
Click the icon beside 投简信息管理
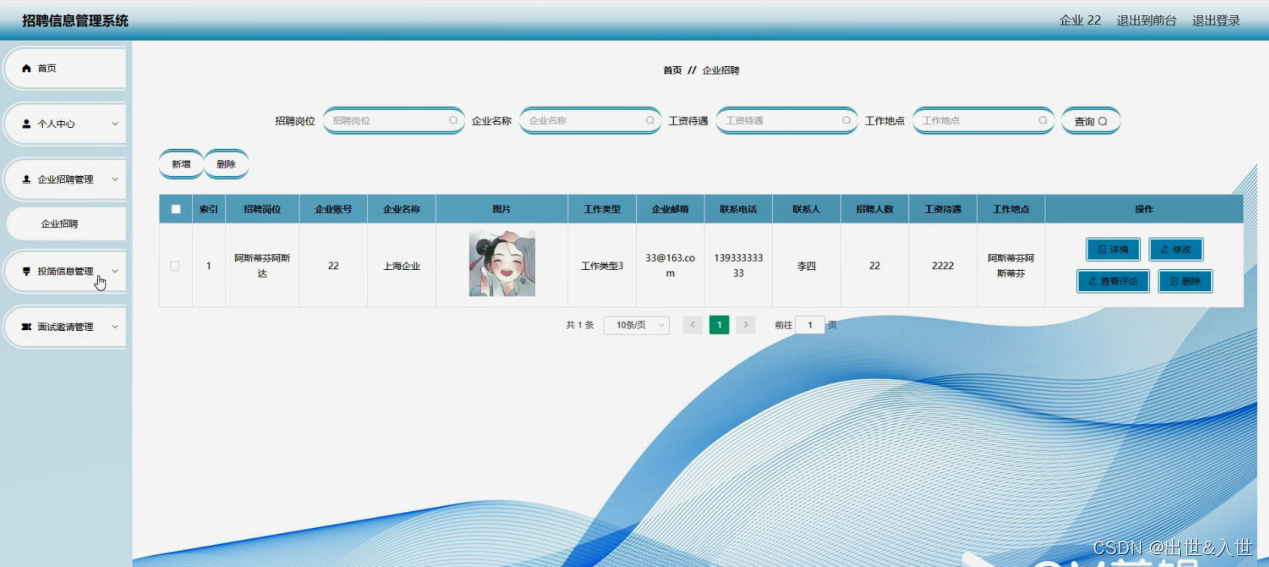[x=27, y=271]
